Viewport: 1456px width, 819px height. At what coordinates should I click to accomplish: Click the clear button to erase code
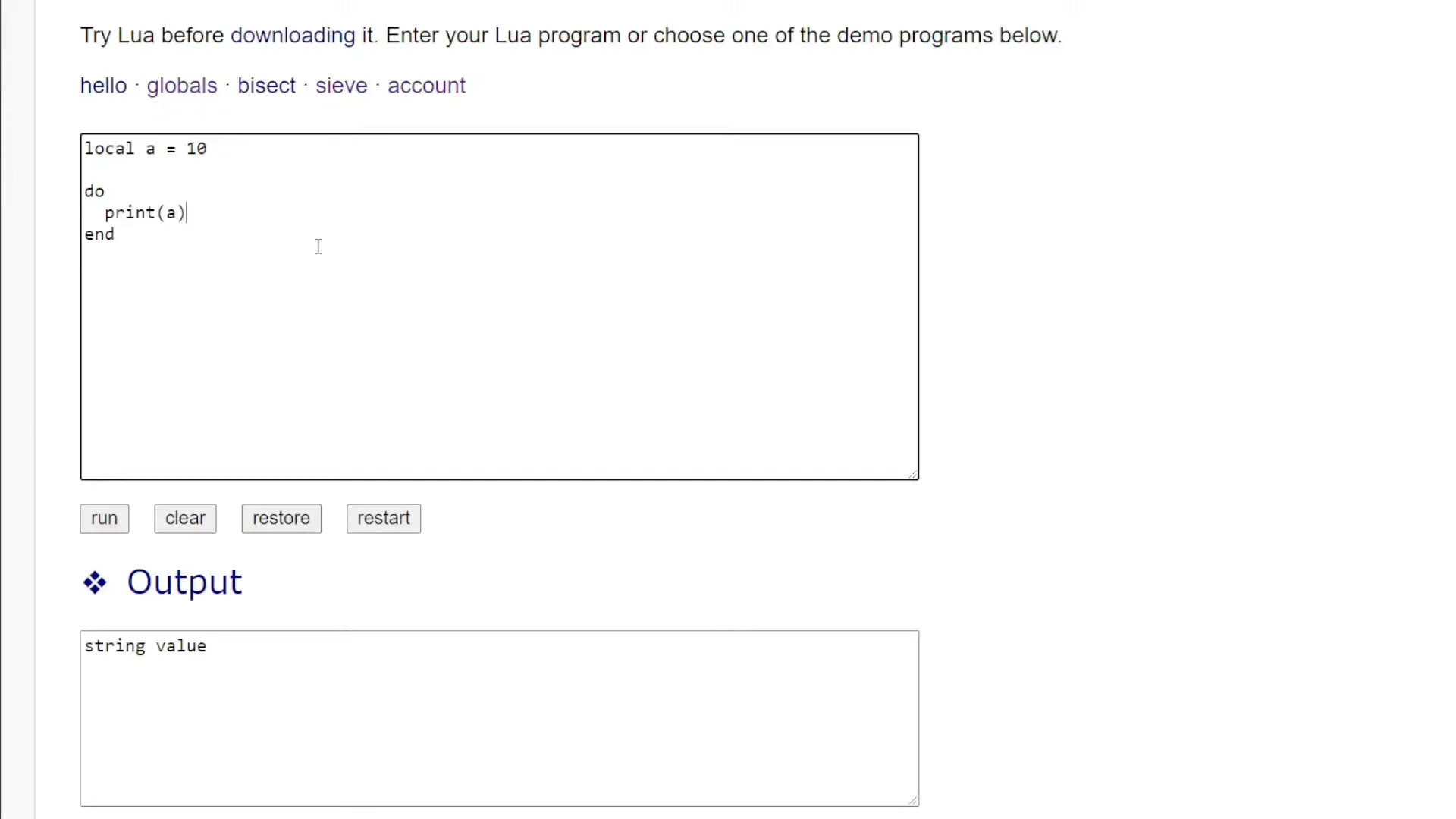185,518
